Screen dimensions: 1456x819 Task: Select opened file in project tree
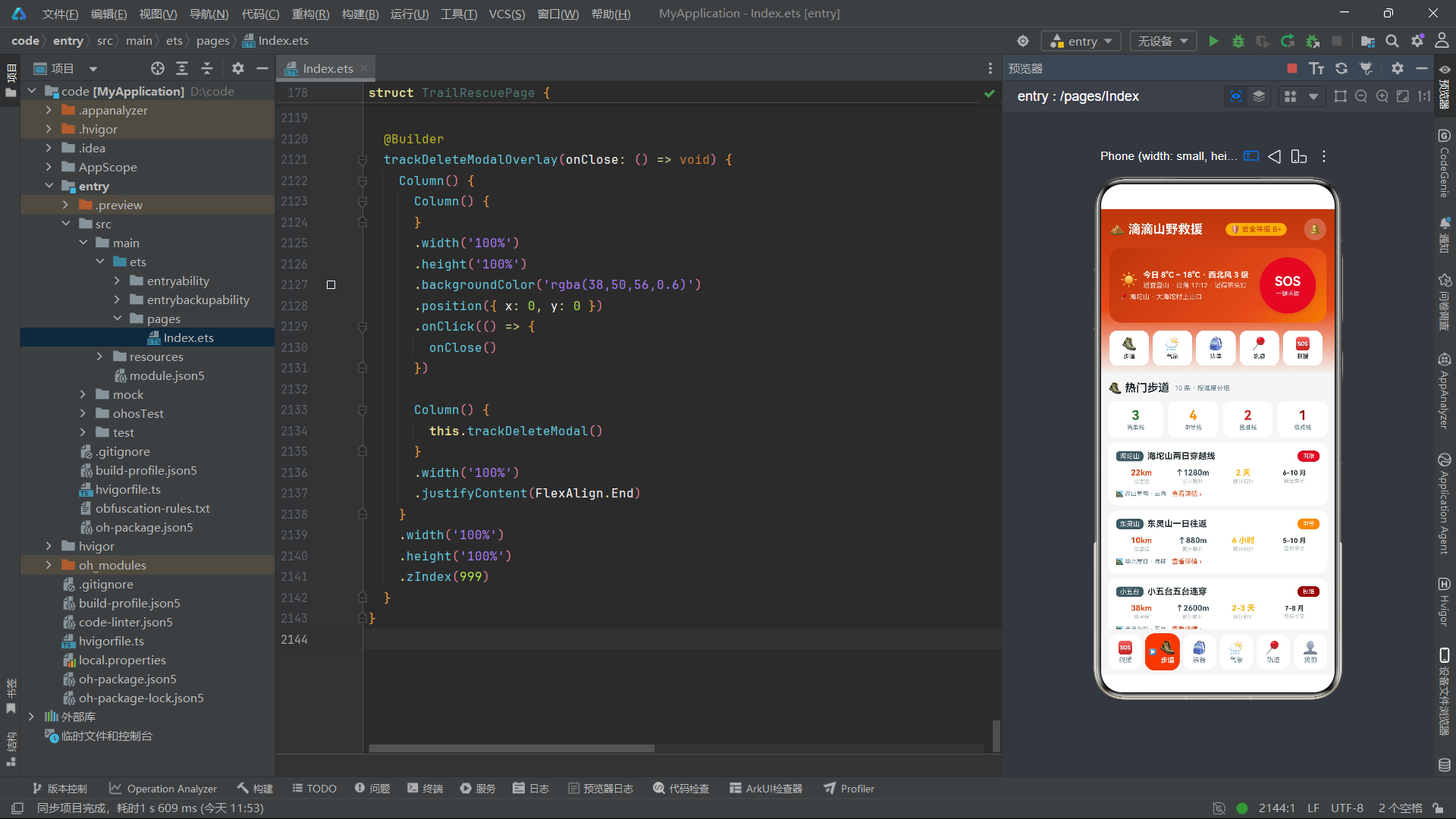click(x=157, y=68)
